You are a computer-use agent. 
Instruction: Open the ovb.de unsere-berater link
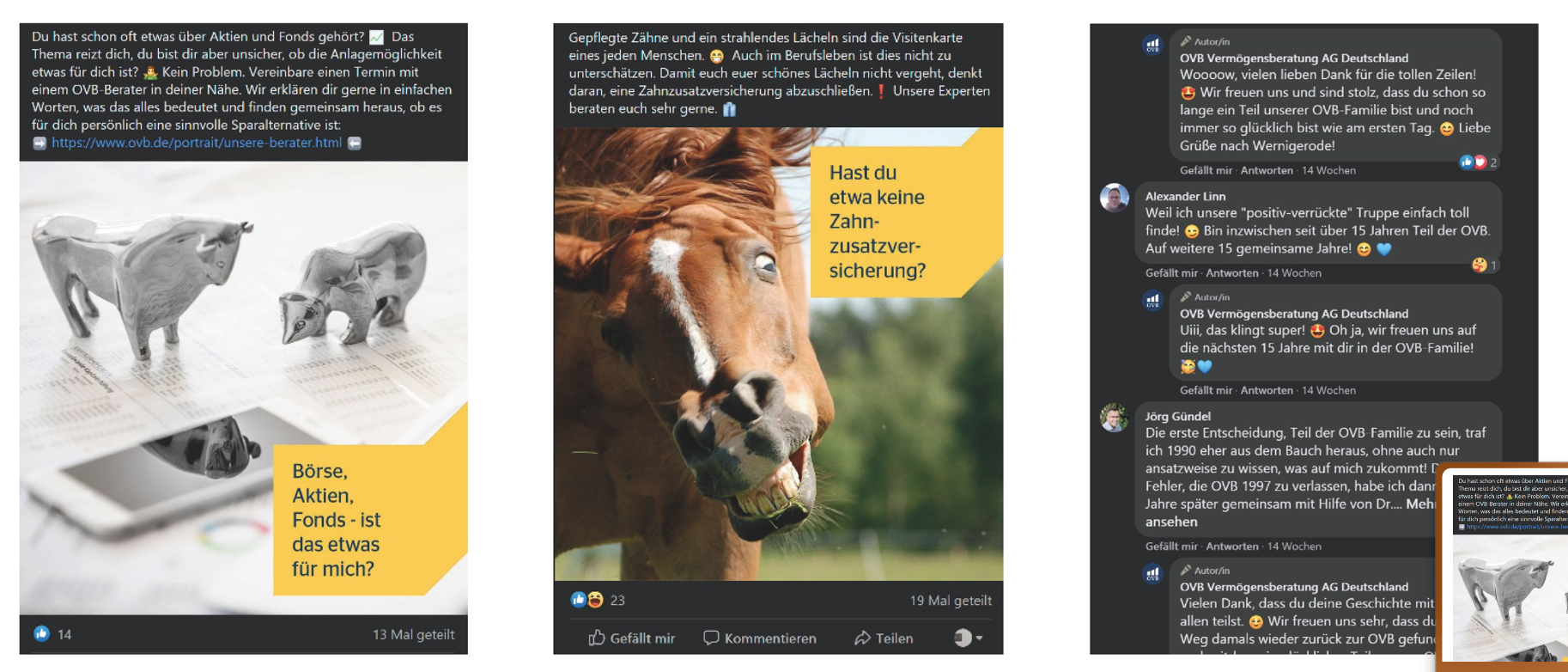coord(197,143)
